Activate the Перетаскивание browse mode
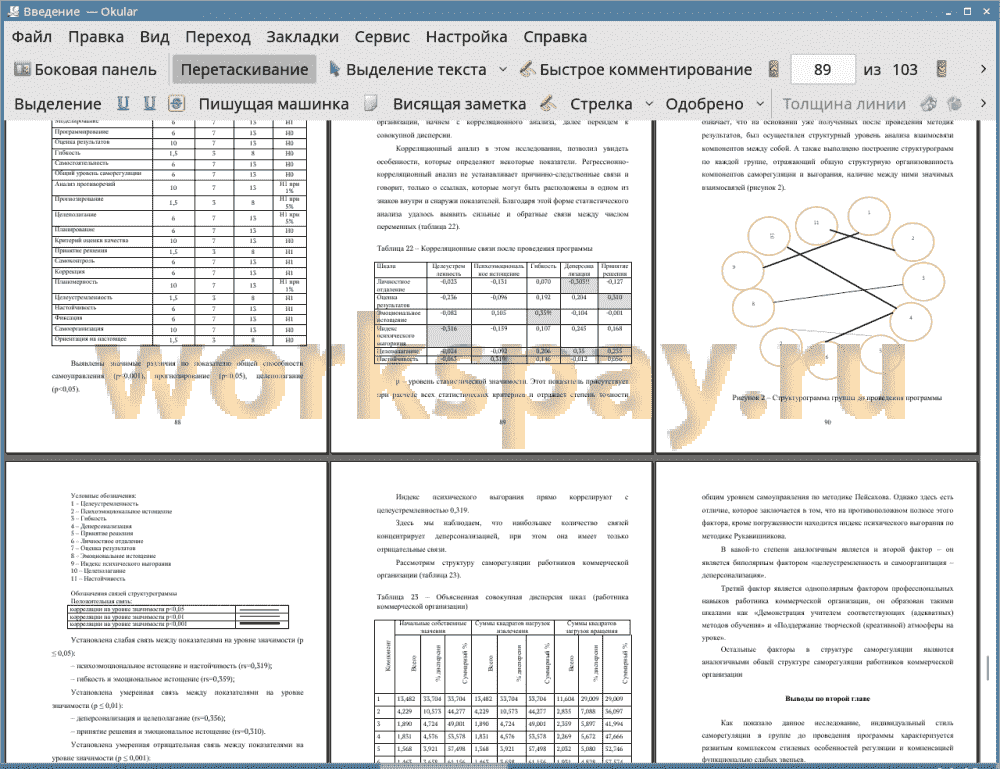The image size is (1000, 769). coord(244,70)
